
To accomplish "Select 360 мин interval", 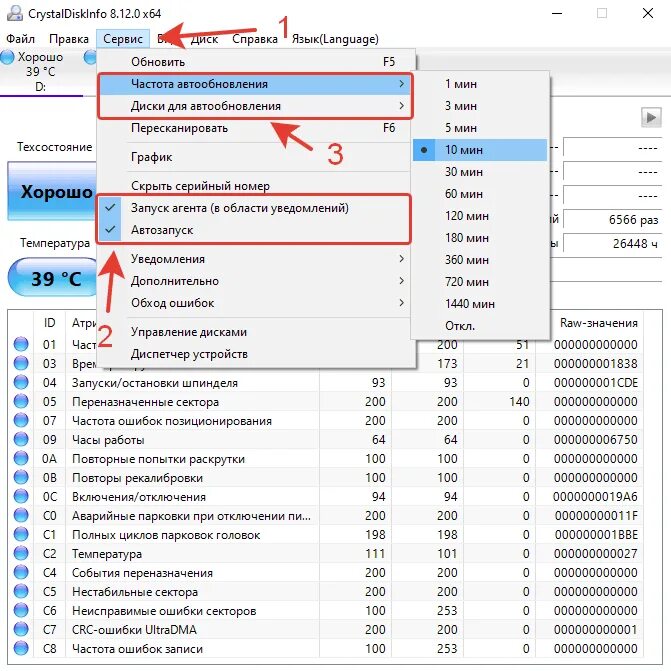I will [x=480, y=260].
